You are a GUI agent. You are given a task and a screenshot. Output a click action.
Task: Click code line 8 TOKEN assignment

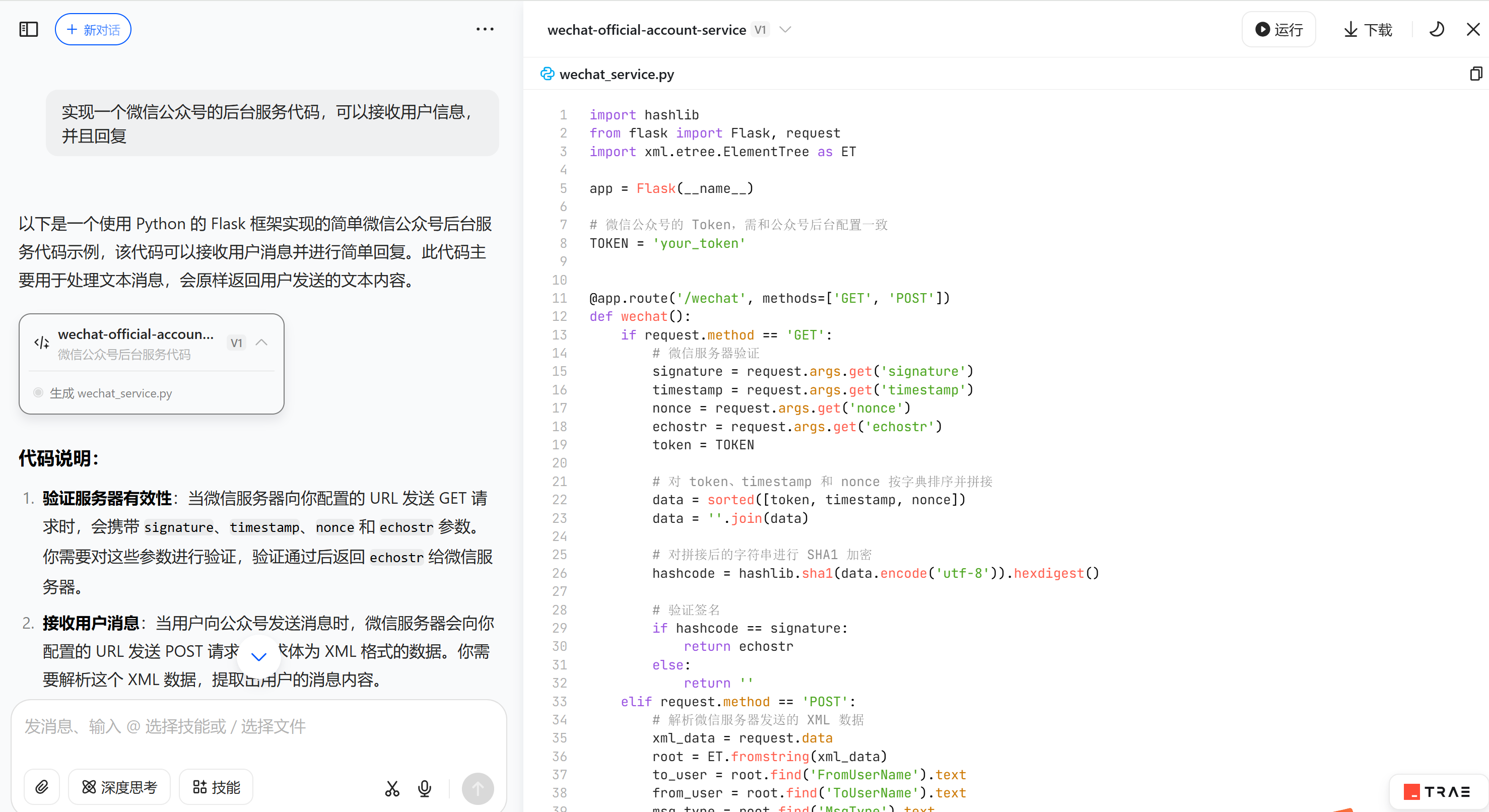[x=667, y=243]
